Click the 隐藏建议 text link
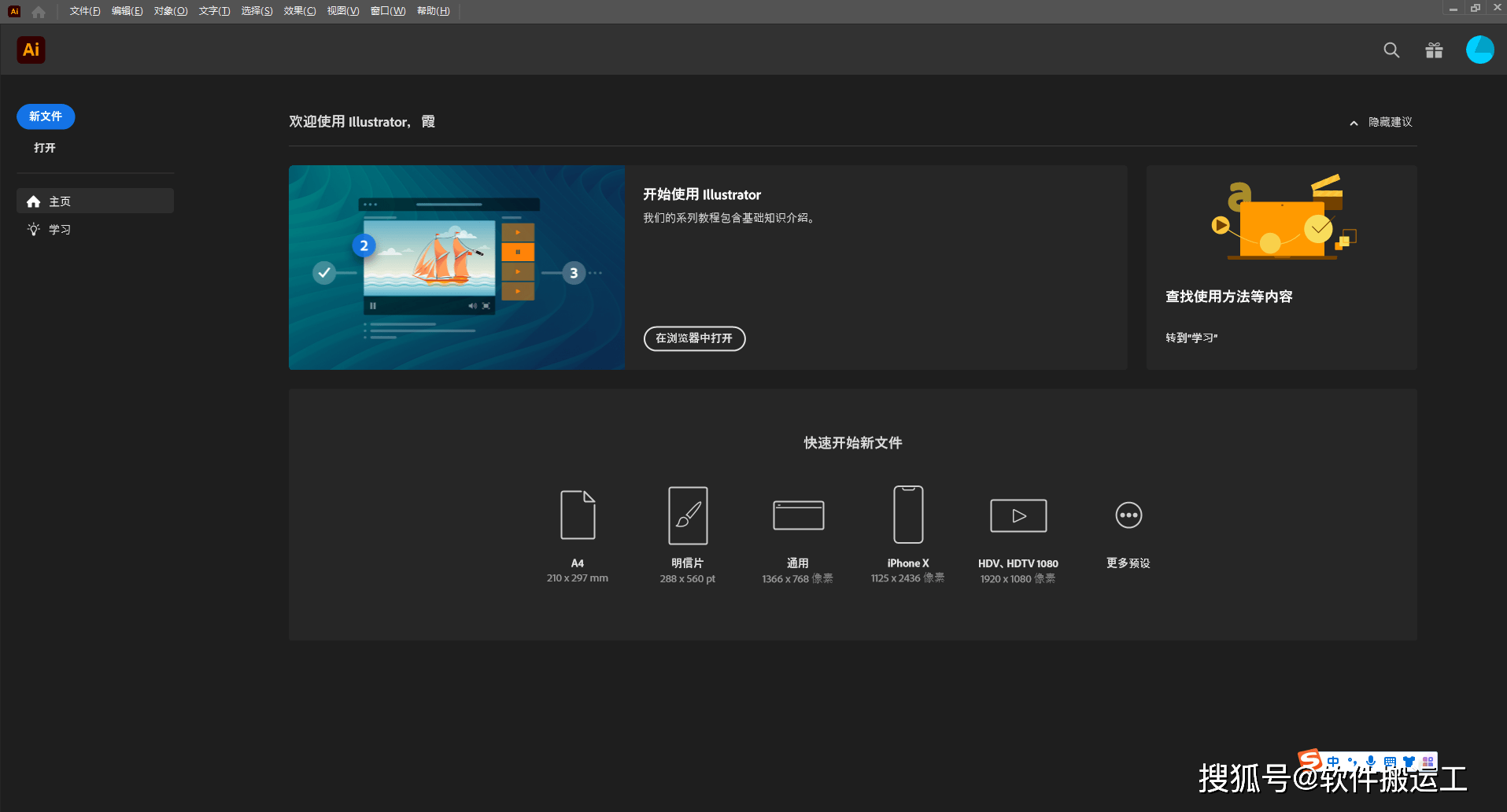Screen dimensions: 1507x812 [x=1390, y=122]
